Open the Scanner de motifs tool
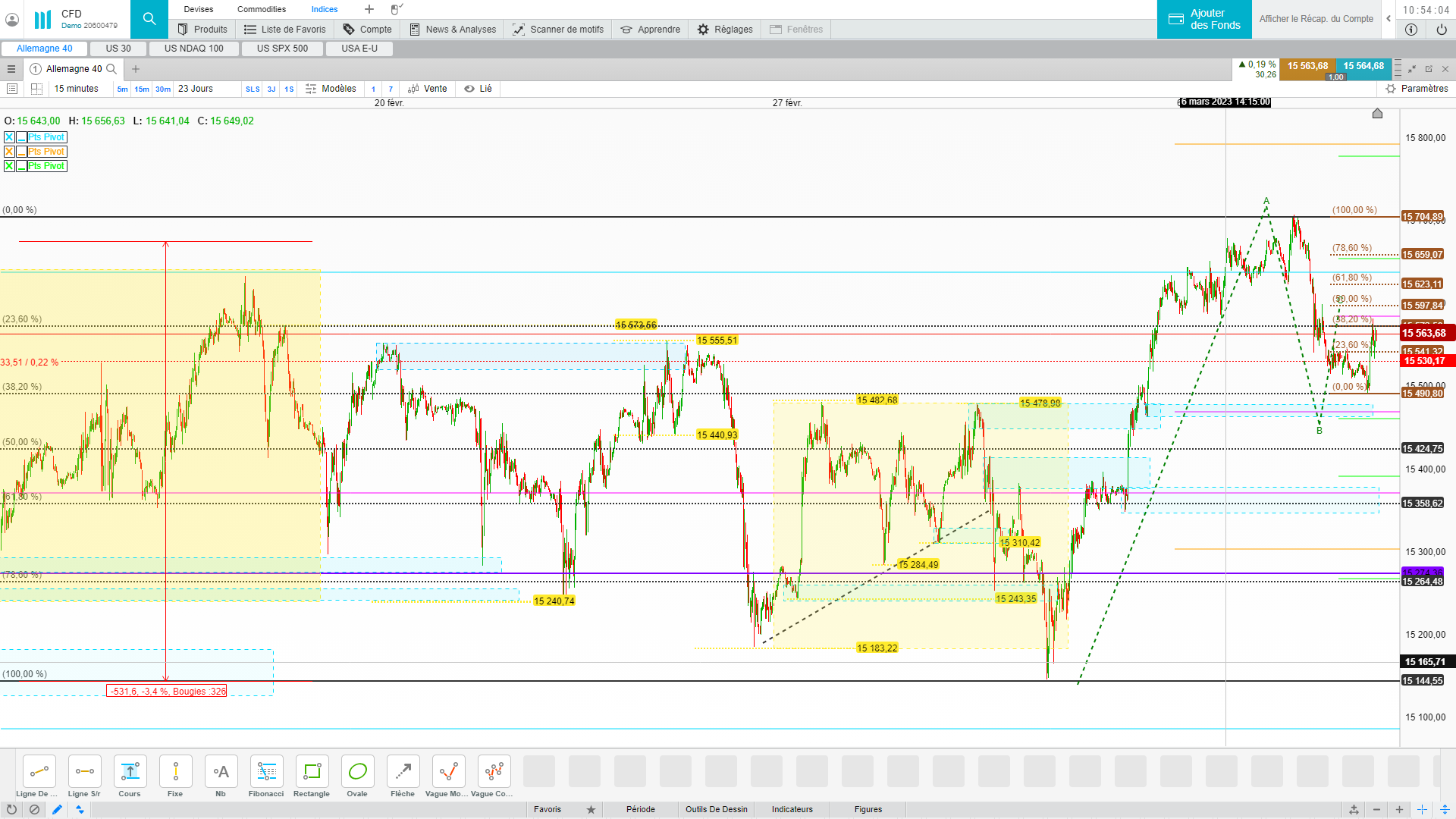The image size is (1456, 819). pyautogui.click(x=558, y=29)
